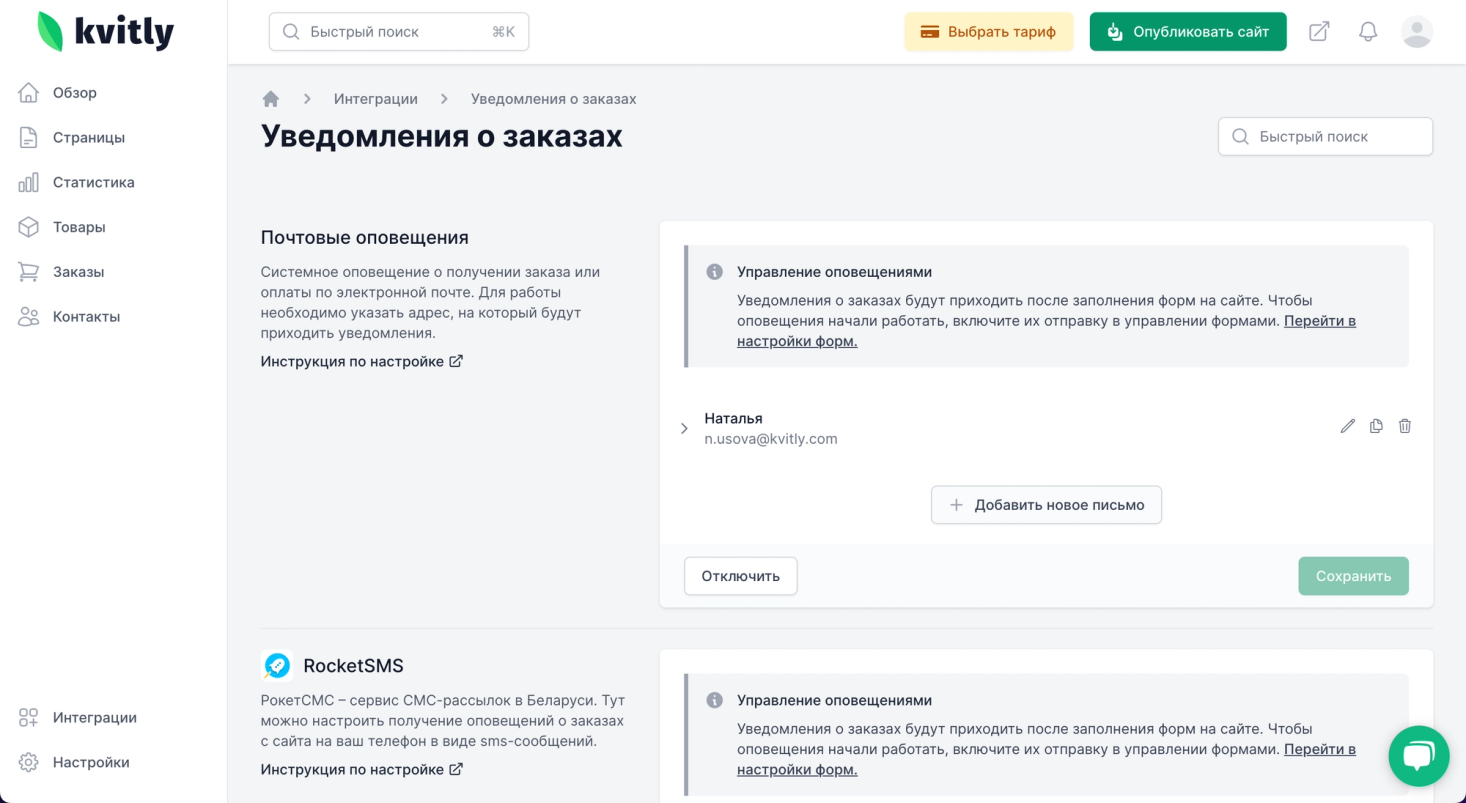Click Уведомления о заказах breadcrumb
The width and height of the screenshot is (1466, 803).
coord(553,99)
